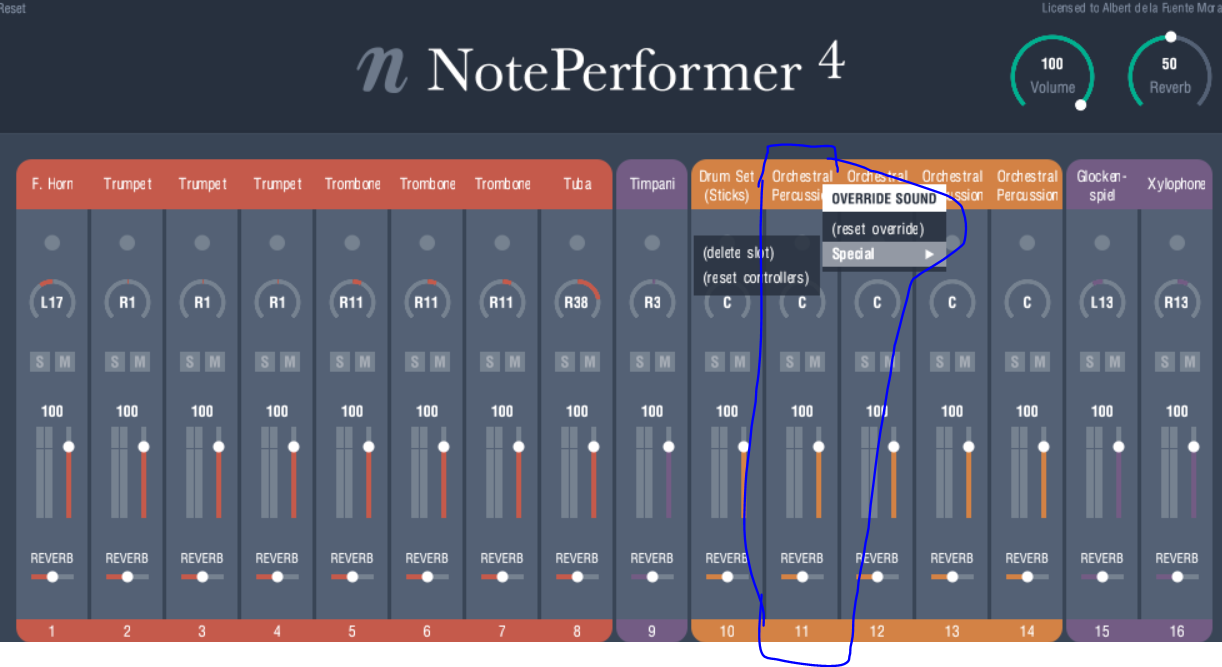Open sound menu from Glockenspiel header
Screen dimensions: 1222x667
point(1102,185)
